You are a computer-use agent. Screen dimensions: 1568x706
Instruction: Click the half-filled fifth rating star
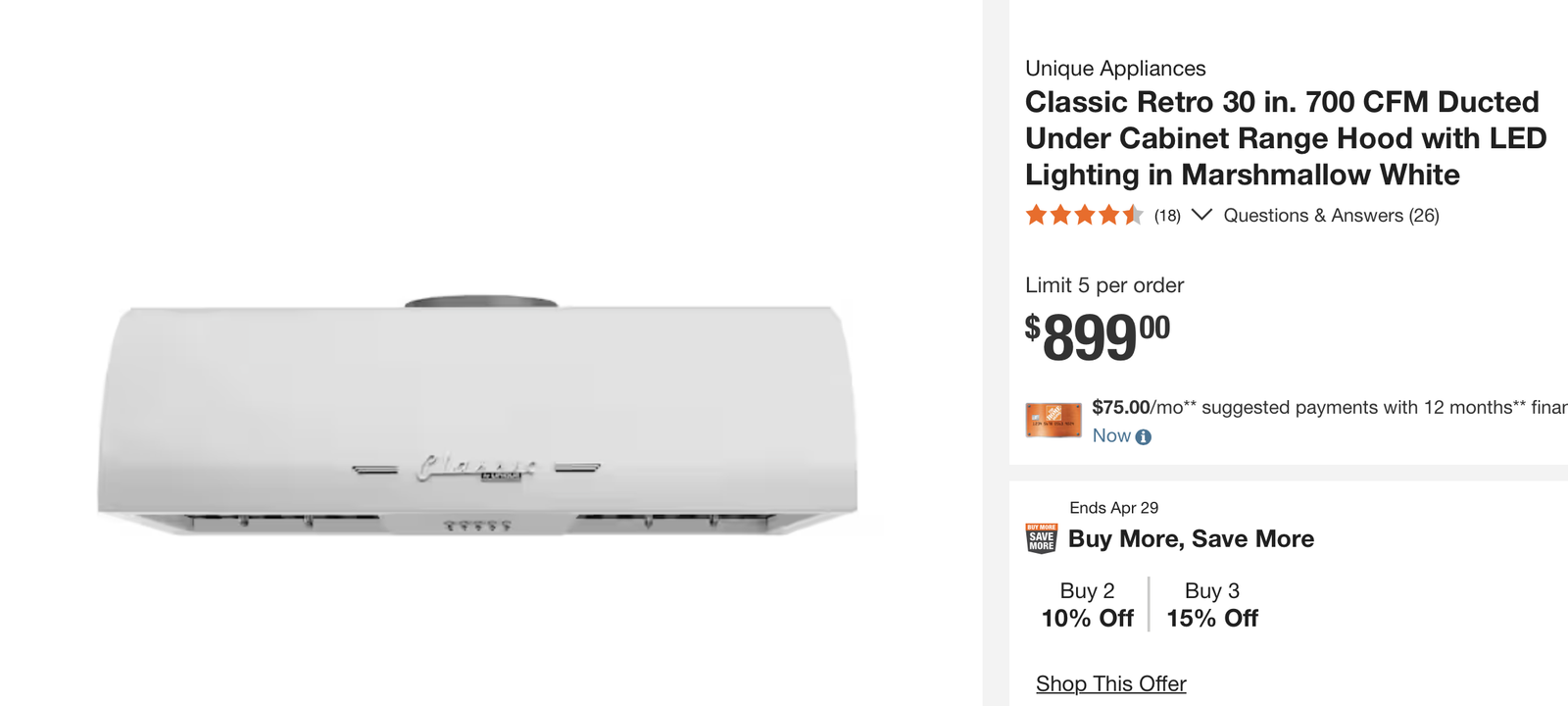point(1133,215)
